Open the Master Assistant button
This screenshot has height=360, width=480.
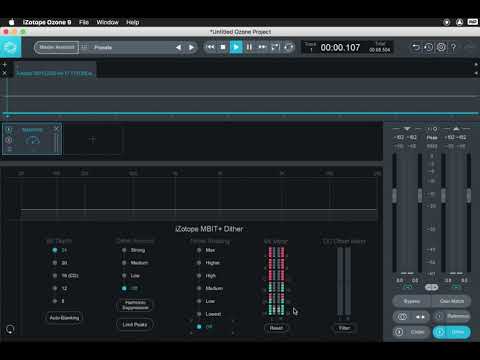click(57, 47)
